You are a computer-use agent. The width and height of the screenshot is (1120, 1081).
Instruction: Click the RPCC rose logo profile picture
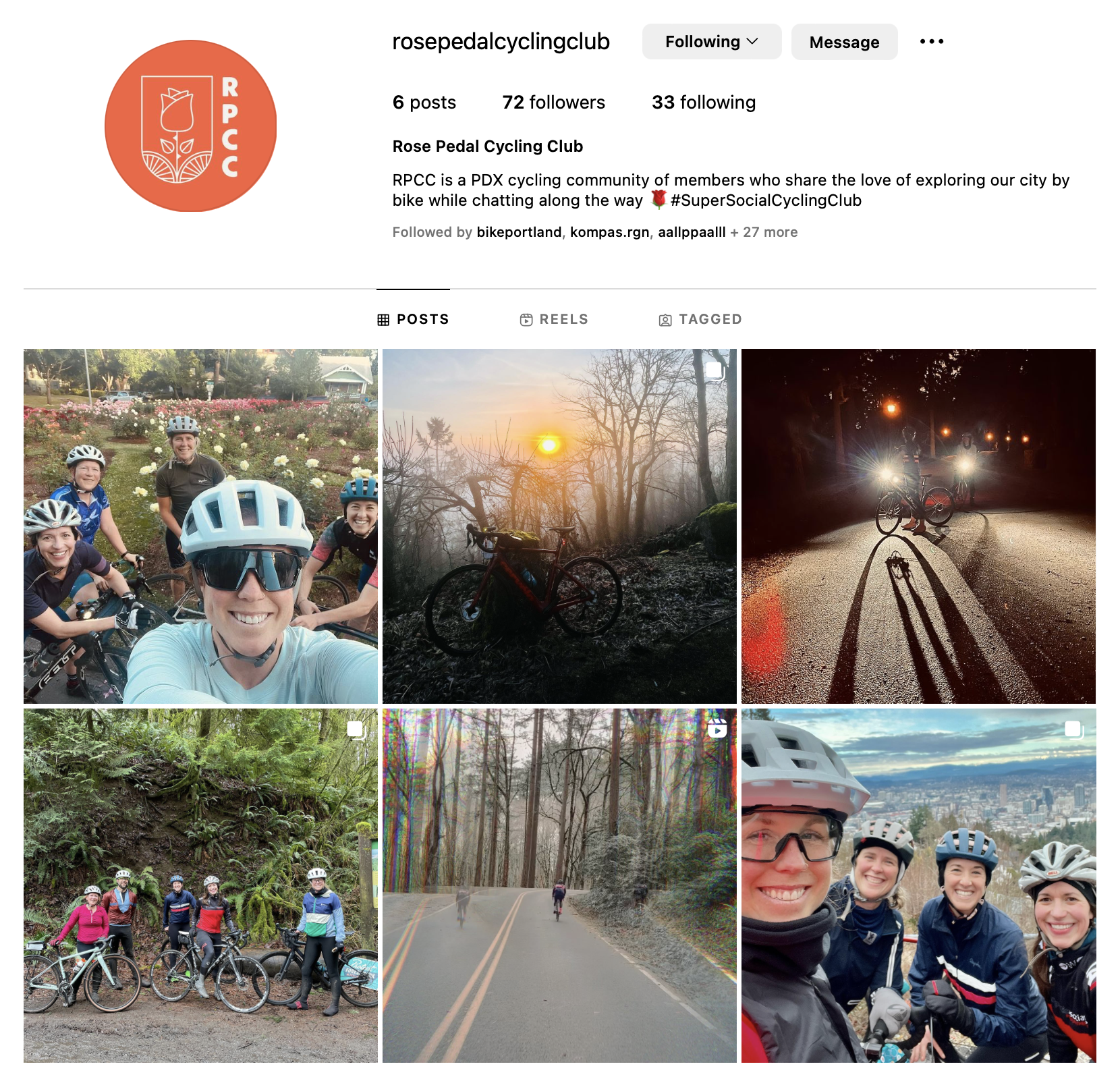click(191, 126)
